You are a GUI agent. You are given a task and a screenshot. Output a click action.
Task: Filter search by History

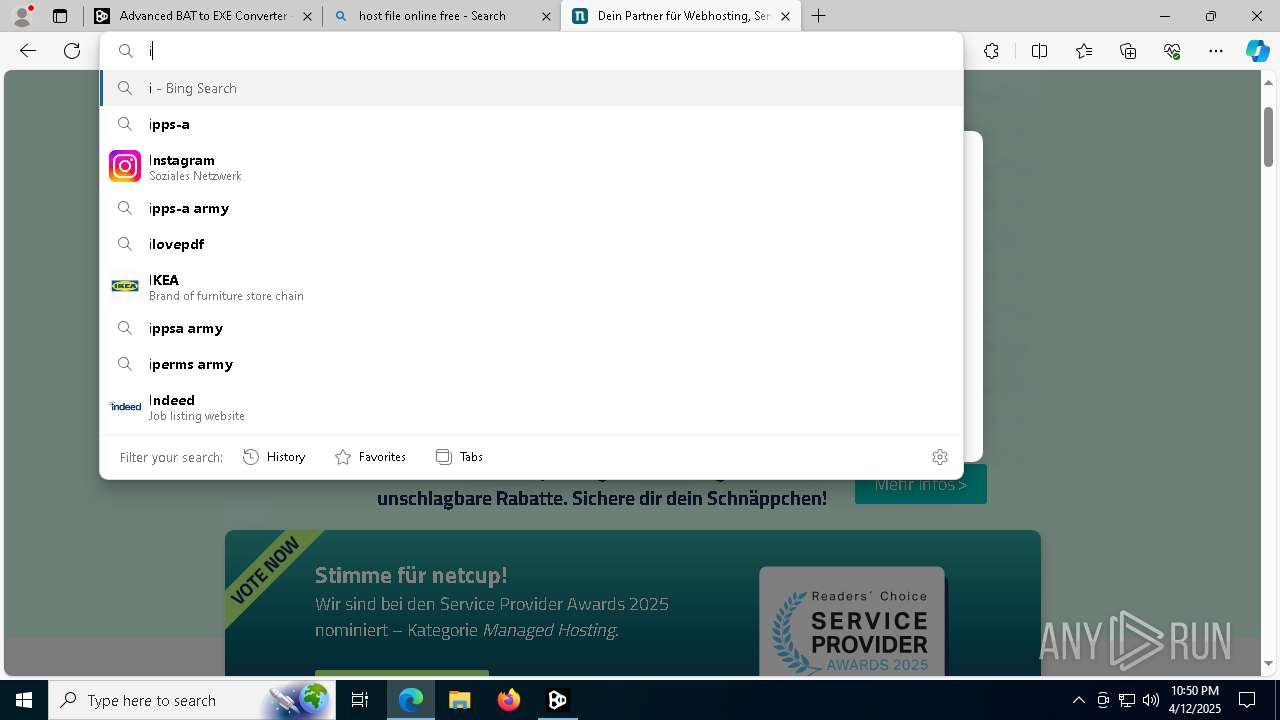click(x=274, y=457)
